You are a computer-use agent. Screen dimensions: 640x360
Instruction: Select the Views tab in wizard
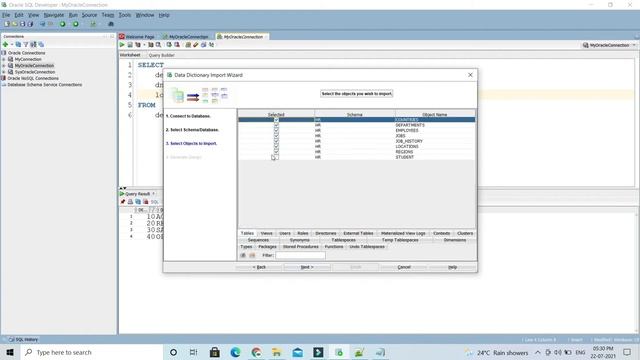click(267, 233)
